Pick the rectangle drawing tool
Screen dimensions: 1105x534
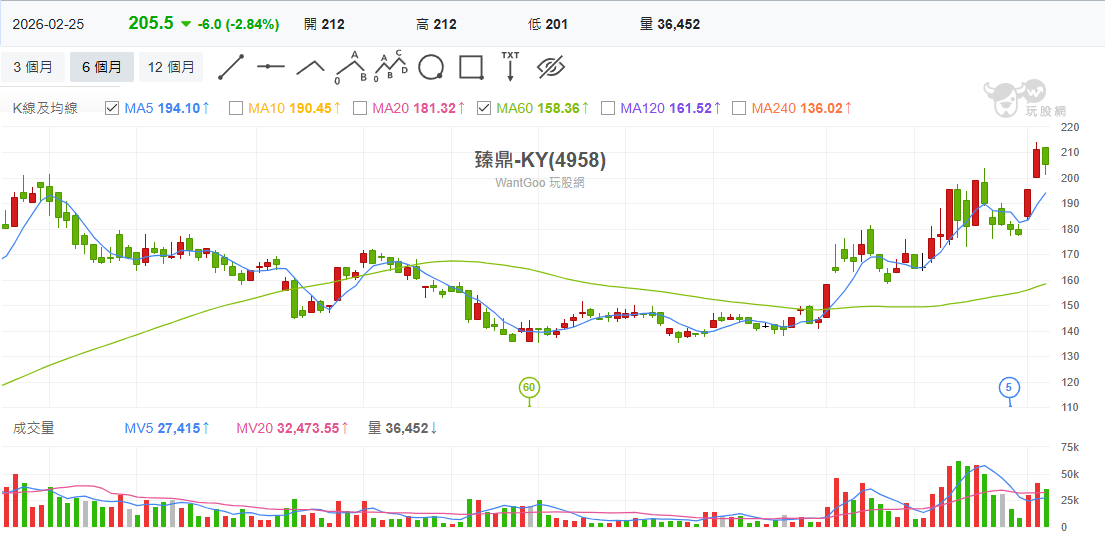point(471,67)
